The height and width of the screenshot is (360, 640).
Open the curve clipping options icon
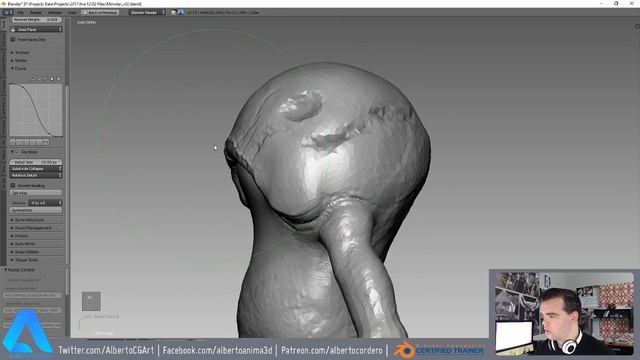52,78
